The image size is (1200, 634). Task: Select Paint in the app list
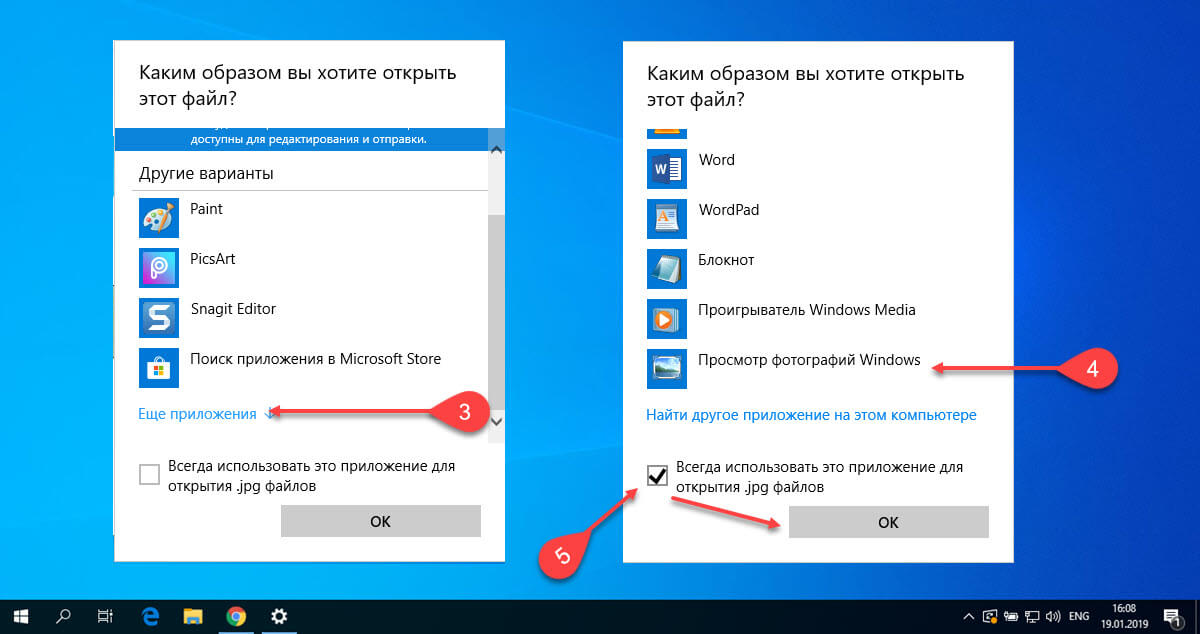[206, 210]
